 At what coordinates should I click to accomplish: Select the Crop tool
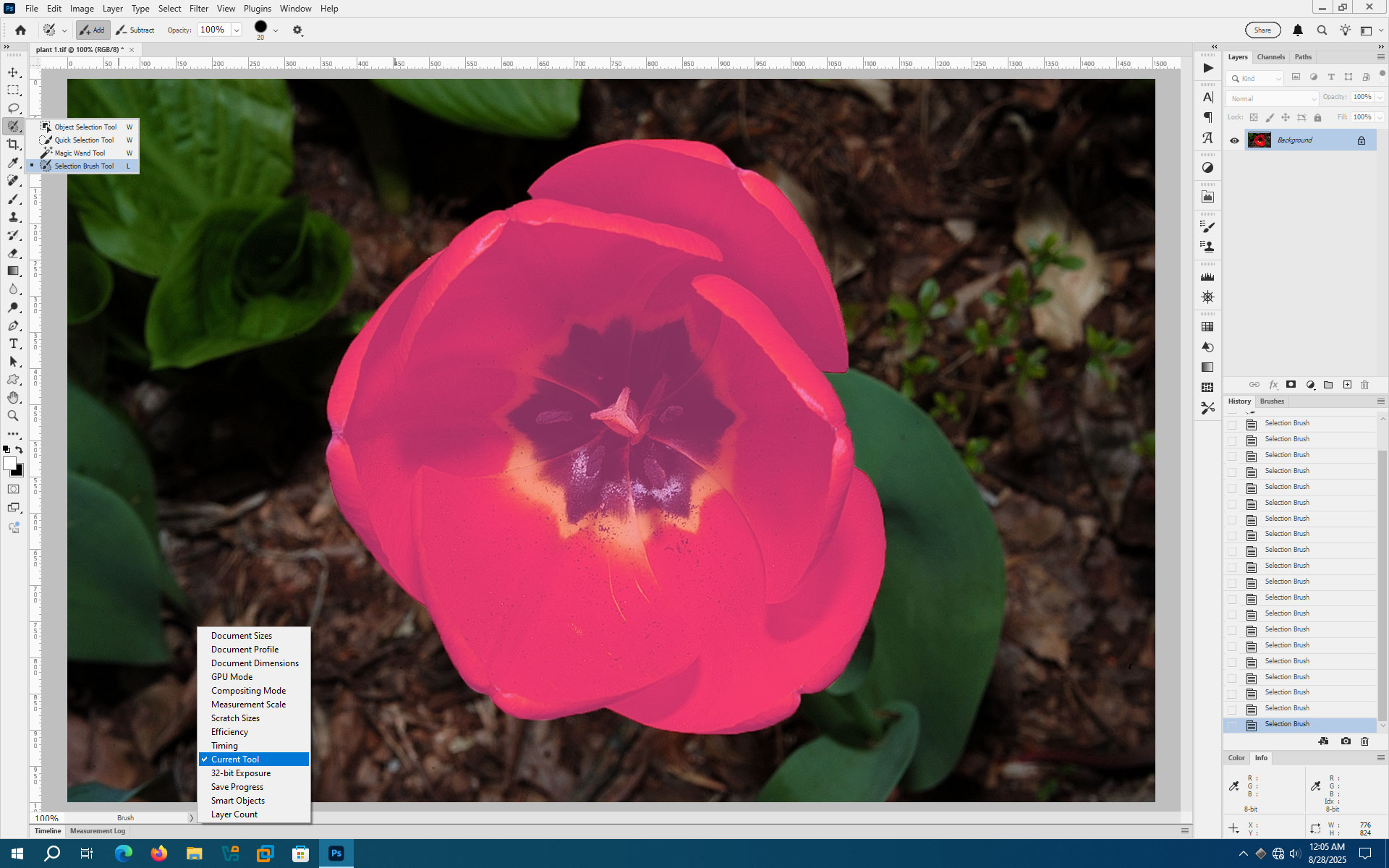pos(13,144)
